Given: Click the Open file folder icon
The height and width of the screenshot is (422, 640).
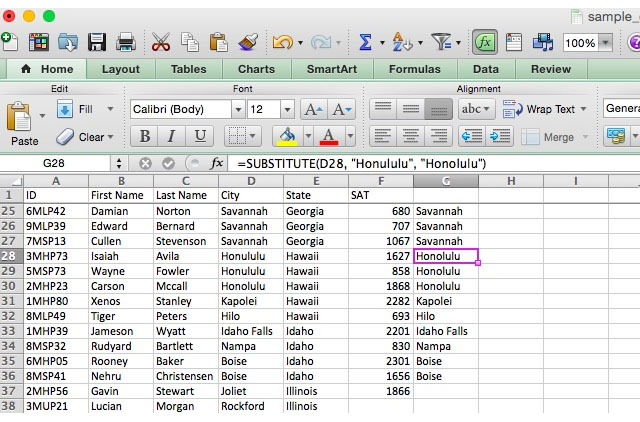Looking at the screenshot, I should tap(68, 42).
